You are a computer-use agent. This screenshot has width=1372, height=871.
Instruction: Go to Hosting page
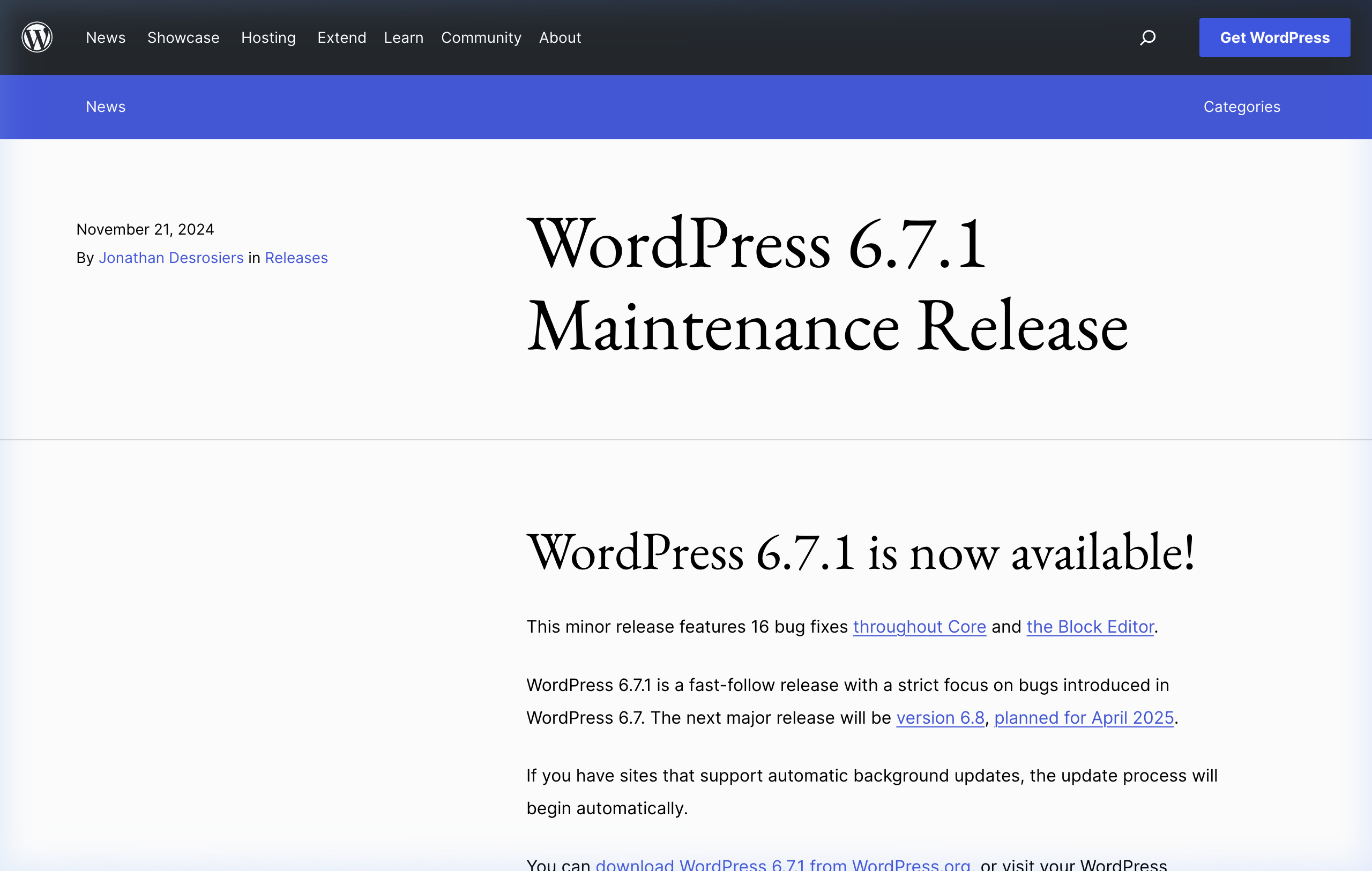[269, 37]
